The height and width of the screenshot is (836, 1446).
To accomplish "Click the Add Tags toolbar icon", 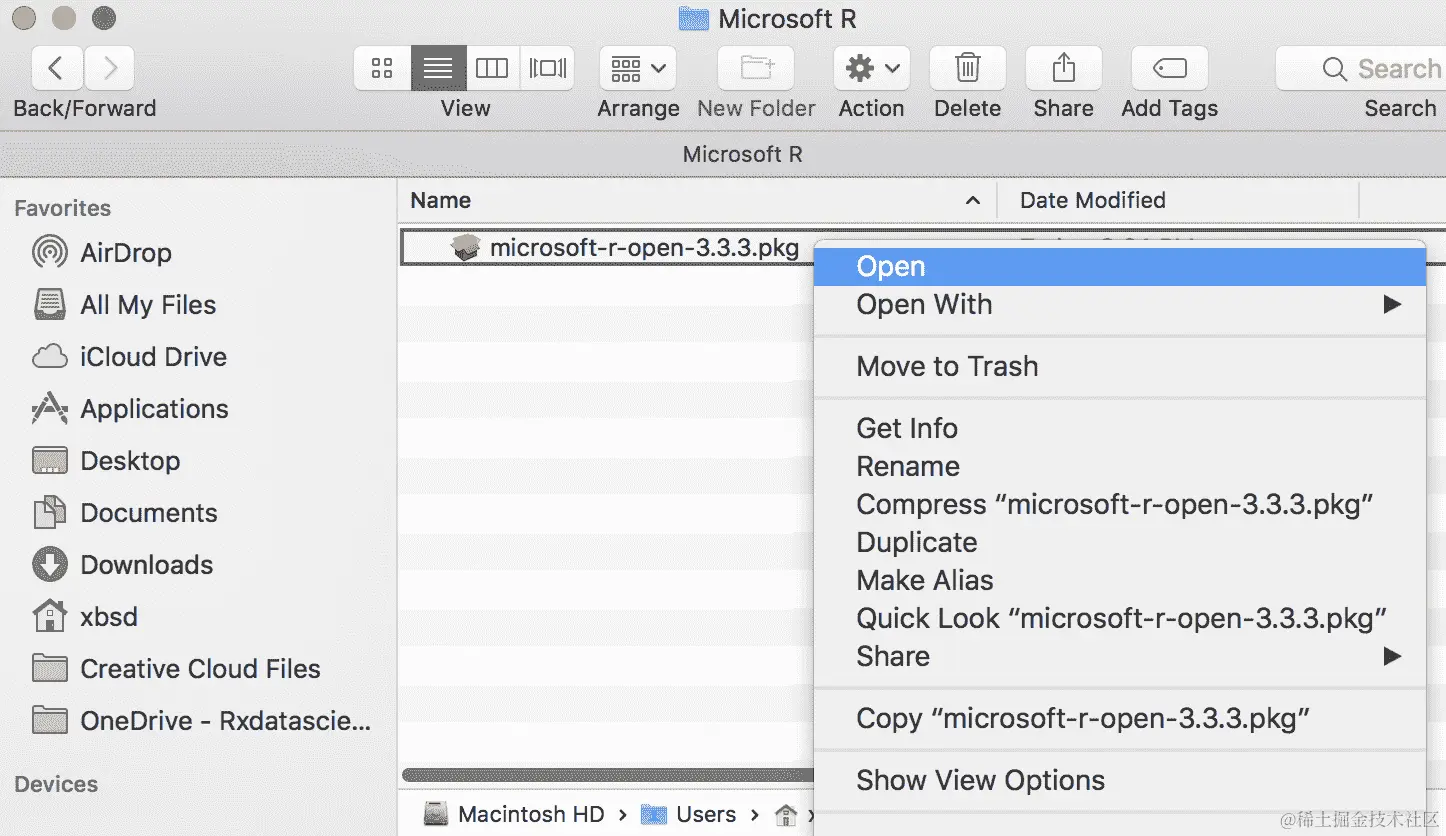I will [x=1170, y=68].
